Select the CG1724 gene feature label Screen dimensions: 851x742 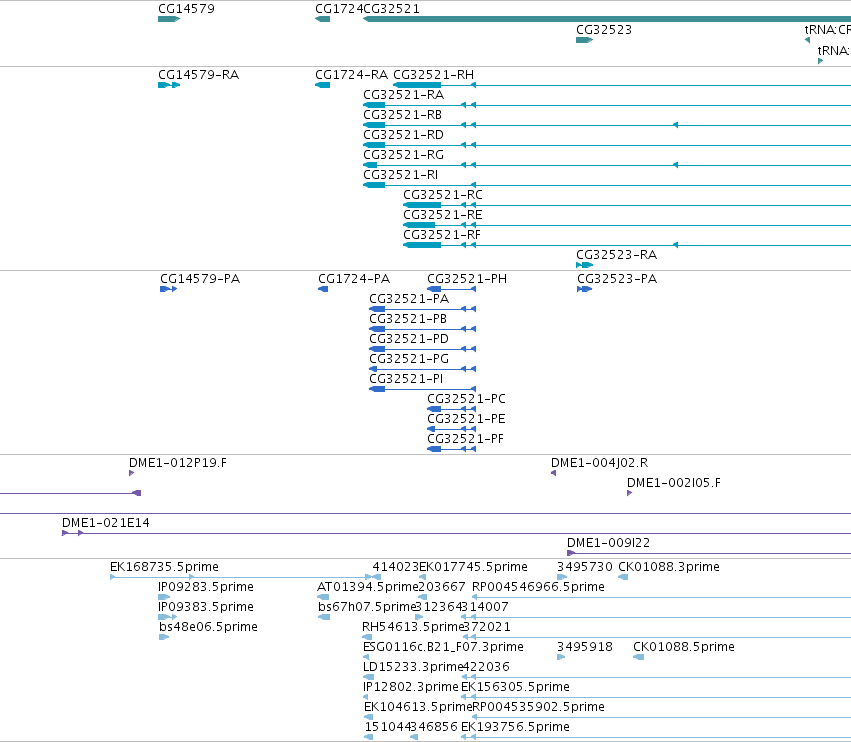(339, 9)
